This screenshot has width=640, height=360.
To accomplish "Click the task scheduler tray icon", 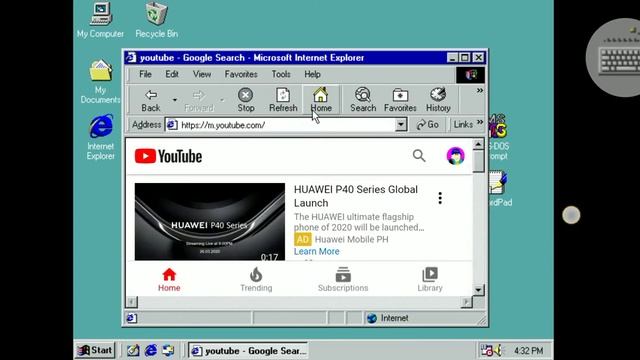I will coord(487,351).
